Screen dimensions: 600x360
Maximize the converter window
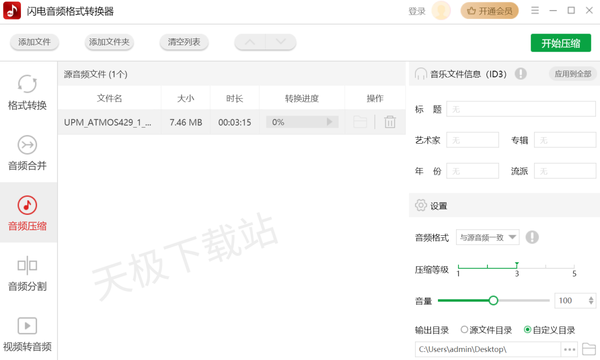pyautogui.click(x=571, y=10)
